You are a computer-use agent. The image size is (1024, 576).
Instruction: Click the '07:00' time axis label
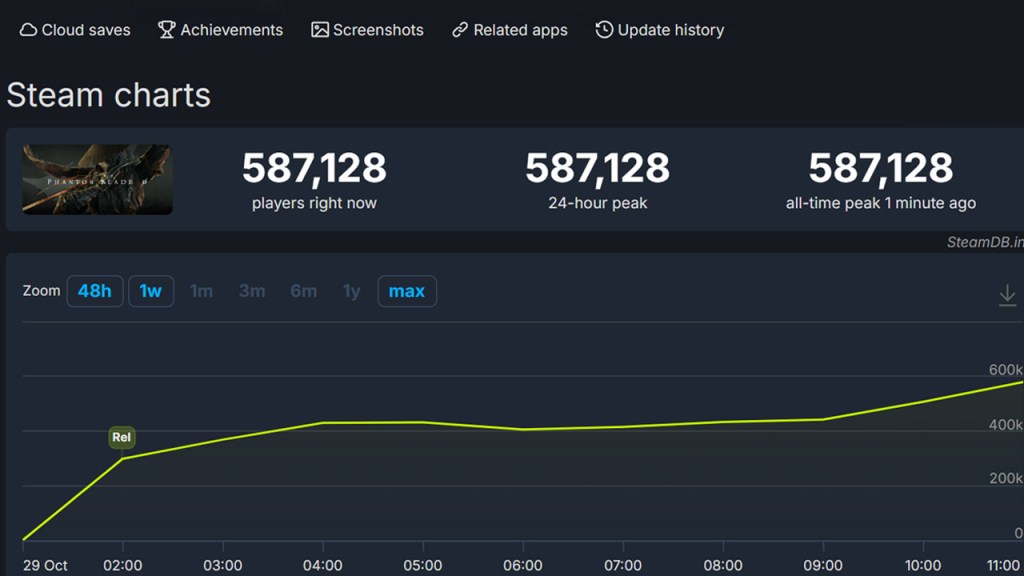click(622, 566)
